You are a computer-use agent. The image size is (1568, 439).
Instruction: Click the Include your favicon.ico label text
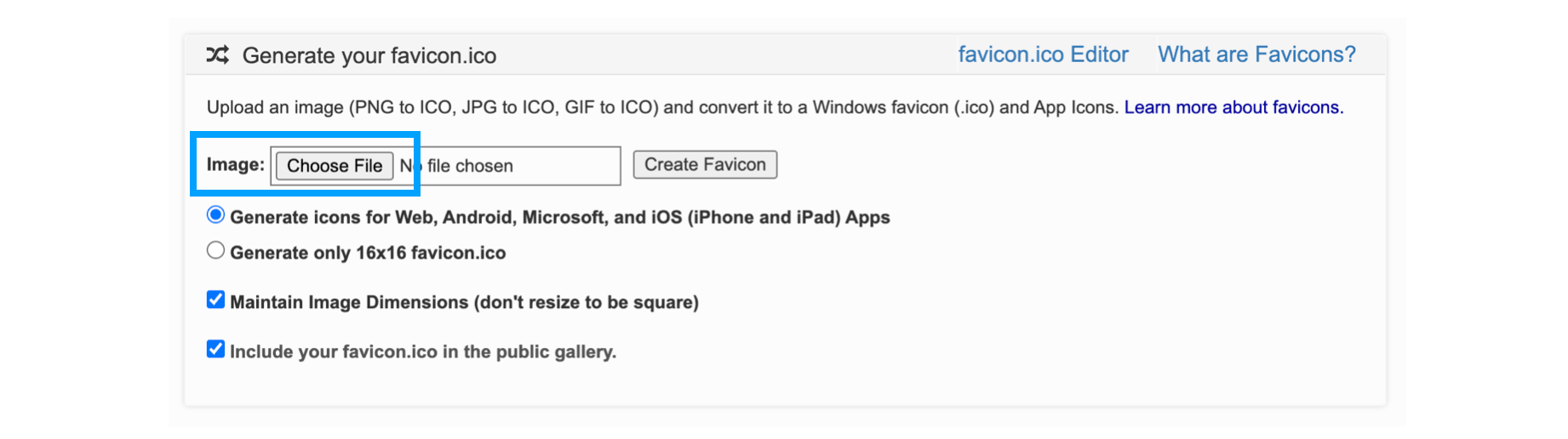click(x=423, y=351)
